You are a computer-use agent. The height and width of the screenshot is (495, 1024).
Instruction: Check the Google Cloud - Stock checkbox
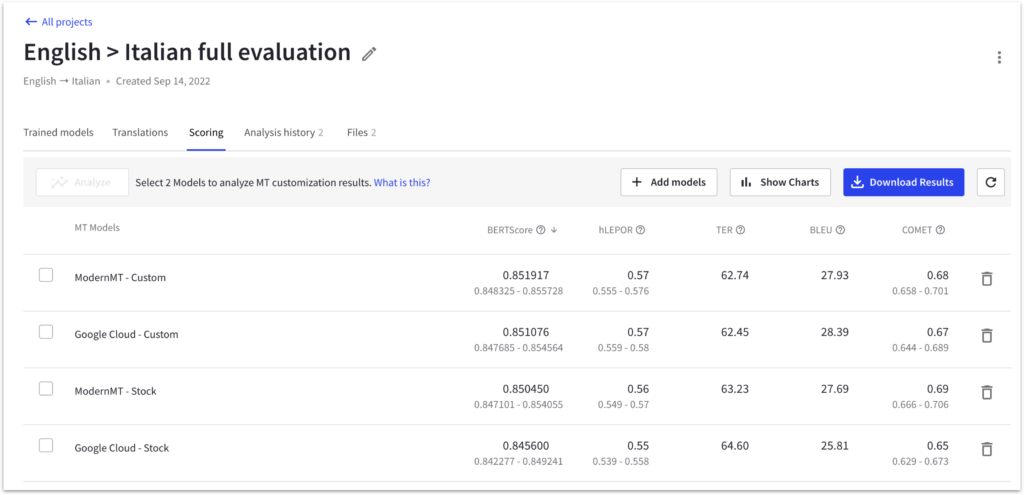[46, 446]
